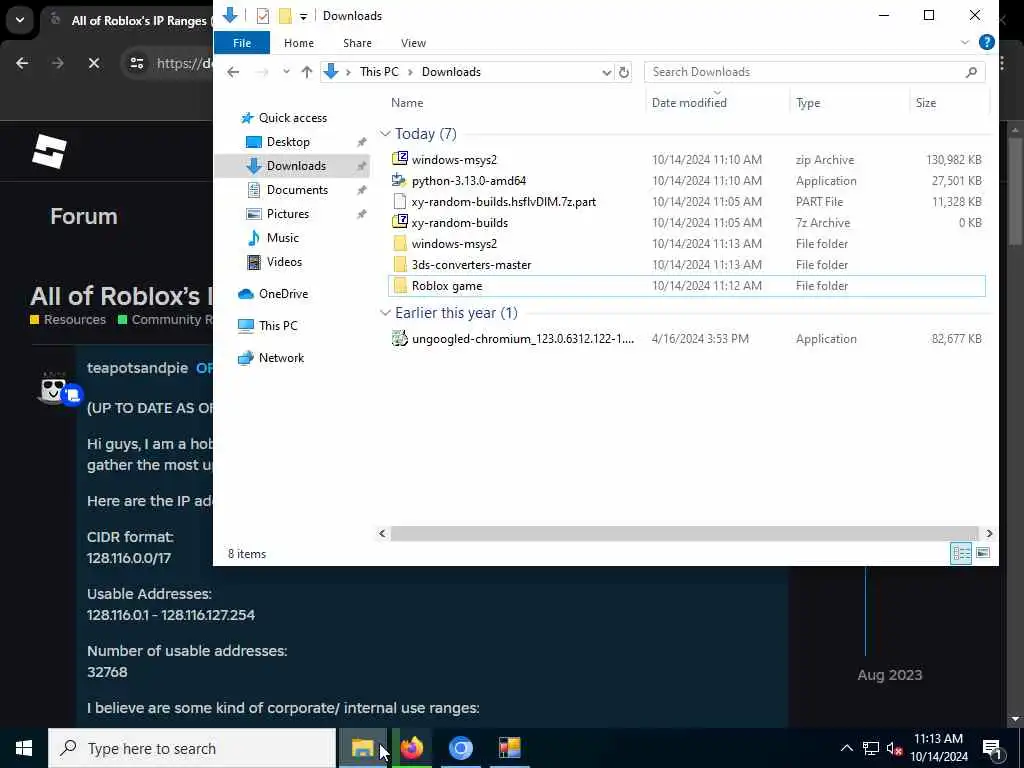The height and width of the screenshot is (768, 1024).
Task: Select the windows-msys2 folder icon
Action: coord(400,244)
